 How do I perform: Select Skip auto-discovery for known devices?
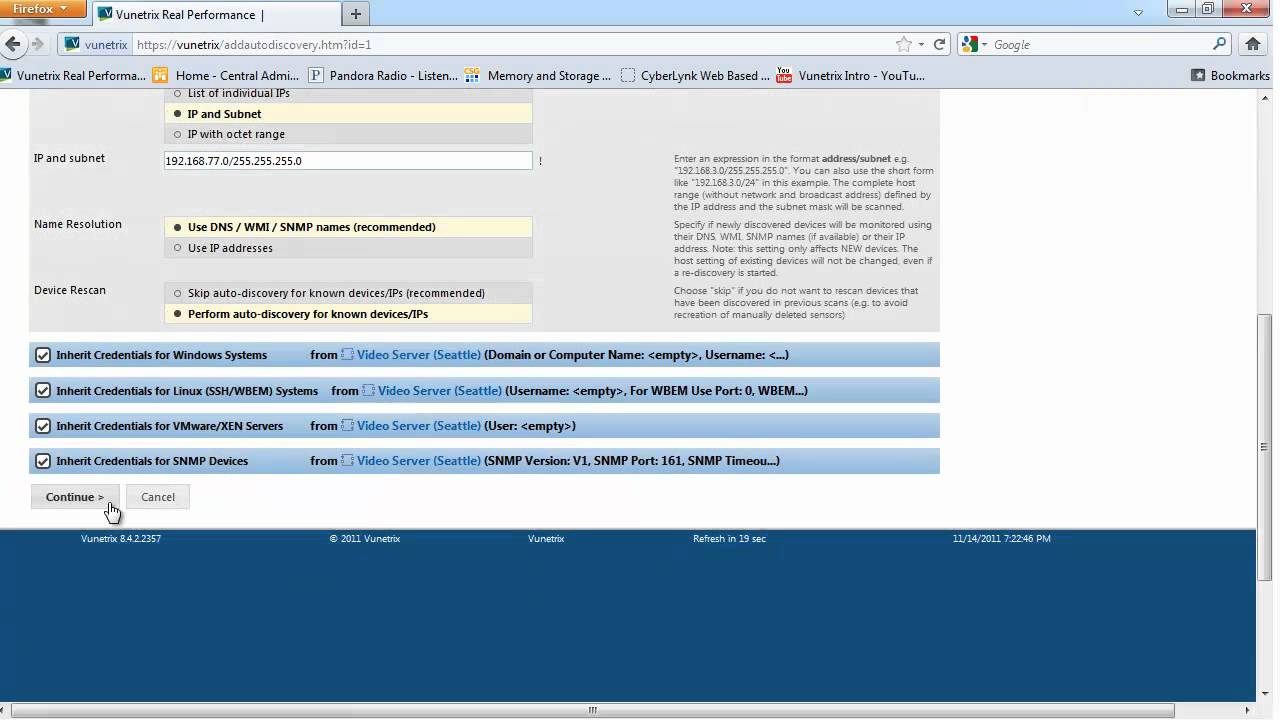pos(348,293)
